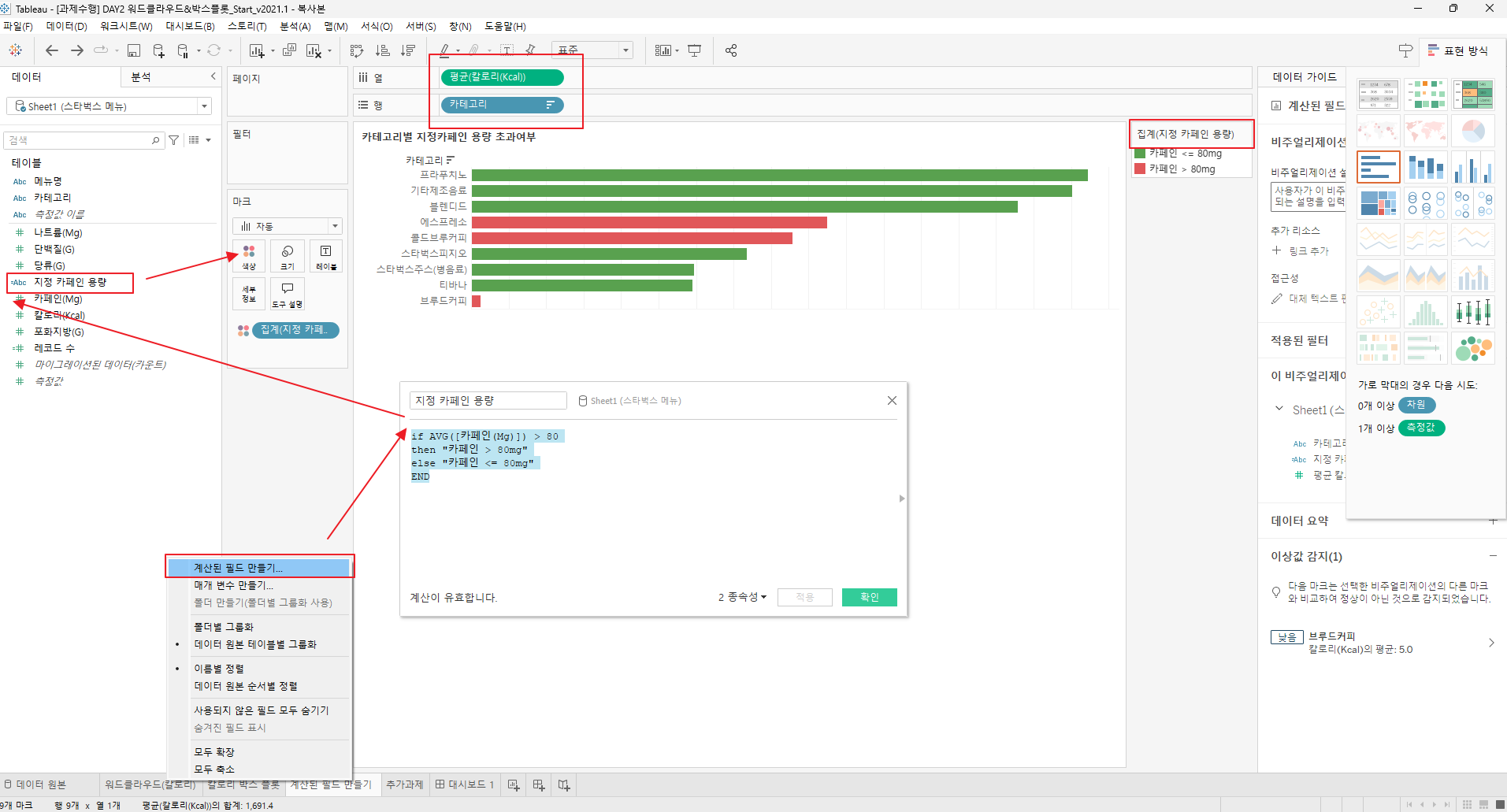Click the Label mark card button
Viewport: 1507px width, 812px height.
point(326,257)
